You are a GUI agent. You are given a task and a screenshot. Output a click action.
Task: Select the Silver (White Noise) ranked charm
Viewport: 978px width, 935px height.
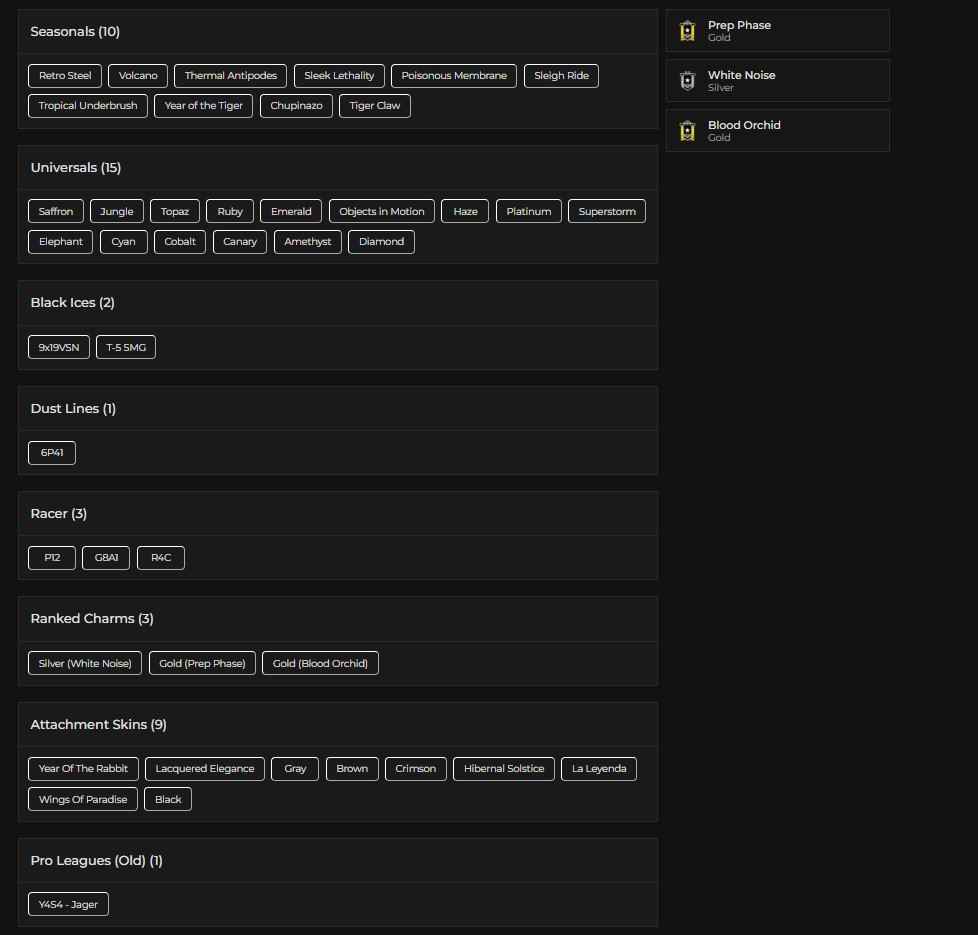(x=84, y=662)
